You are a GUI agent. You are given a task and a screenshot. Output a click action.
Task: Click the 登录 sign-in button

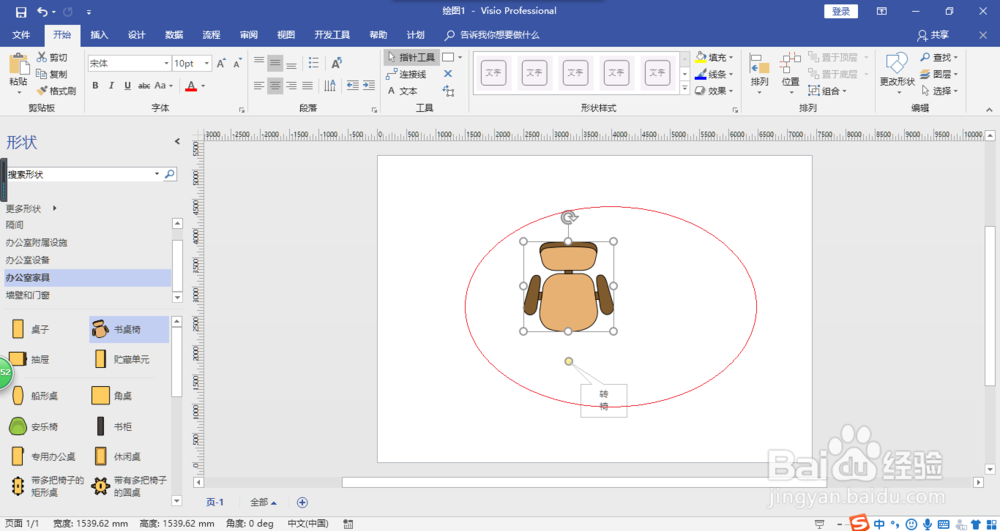(841, 11)
